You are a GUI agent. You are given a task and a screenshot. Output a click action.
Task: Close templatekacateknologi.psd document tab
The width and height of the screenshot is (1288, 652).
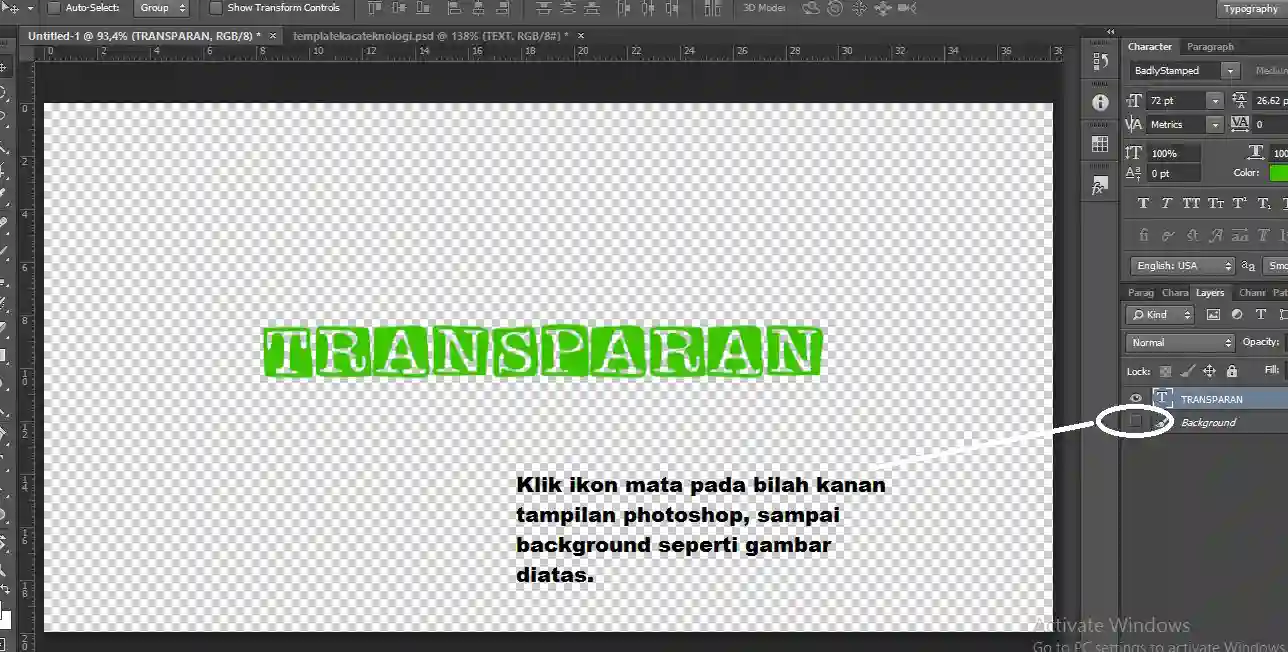(x=581, y=35)
